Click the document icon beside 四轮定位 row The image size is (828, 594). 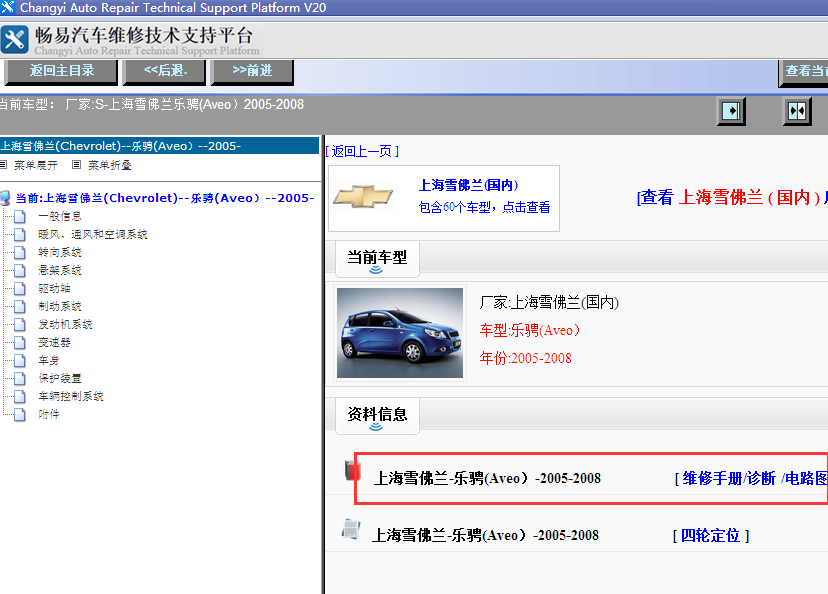point(351,529)
